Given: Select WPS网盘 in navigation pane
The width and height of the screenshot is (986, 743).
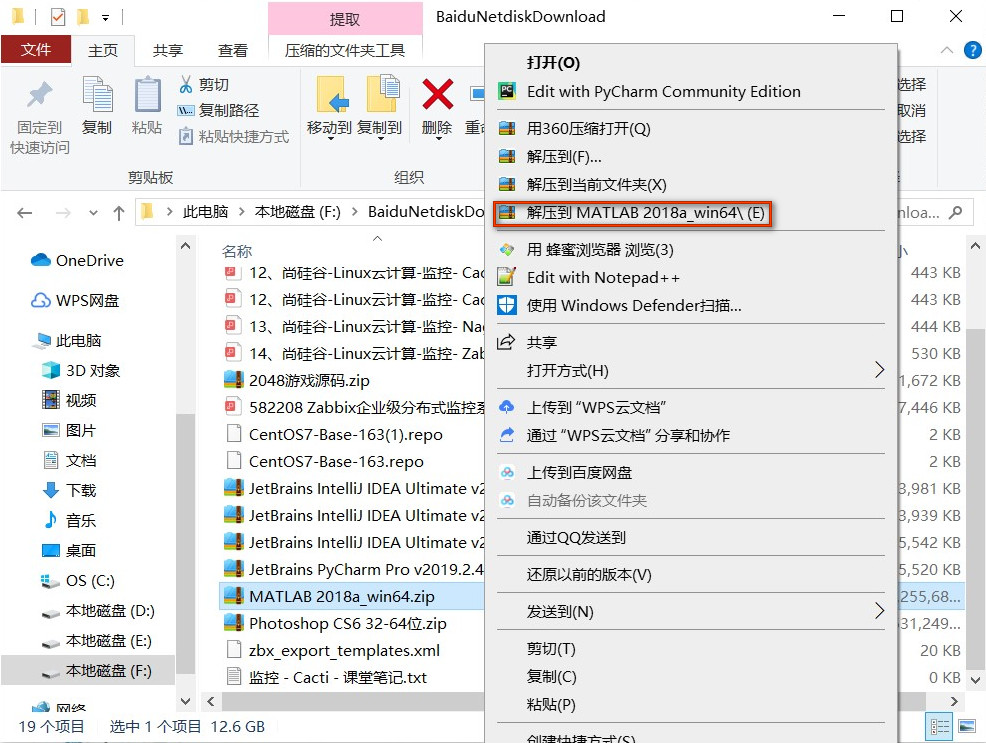Looking at the screenshot, I should click(75, 300).
